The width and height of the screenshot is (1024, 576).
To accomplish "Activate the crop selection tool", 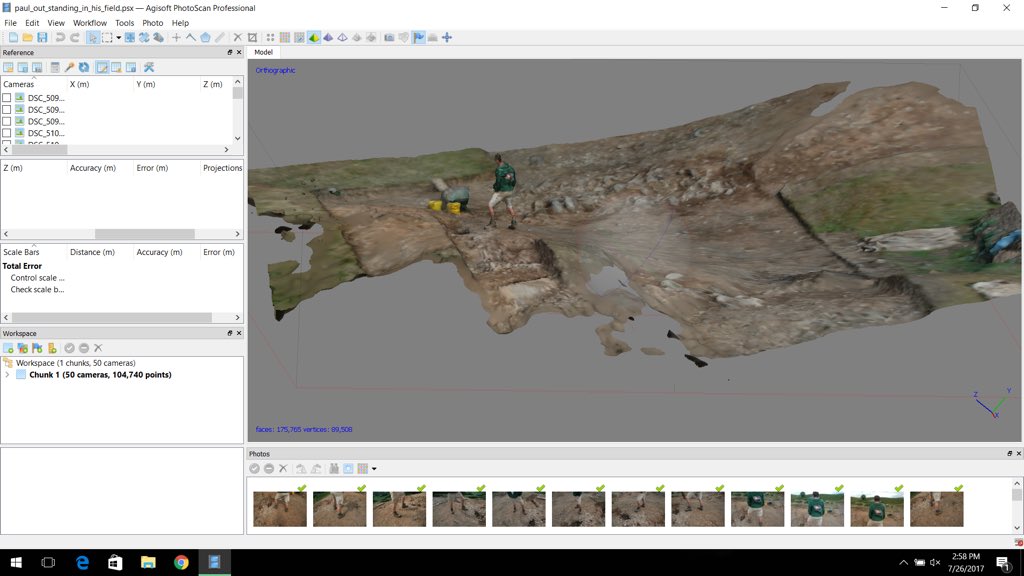I will 253,38.
